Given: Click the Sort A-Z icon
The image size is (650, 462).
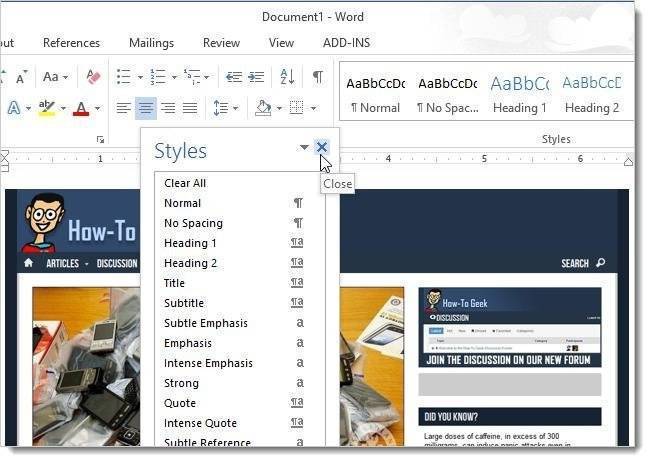Looking at the screenshot, I should click(x=287, y=77).
